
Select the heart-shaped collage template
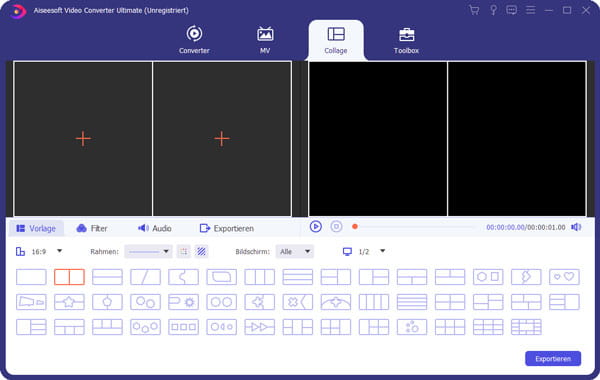coord(564,277)
